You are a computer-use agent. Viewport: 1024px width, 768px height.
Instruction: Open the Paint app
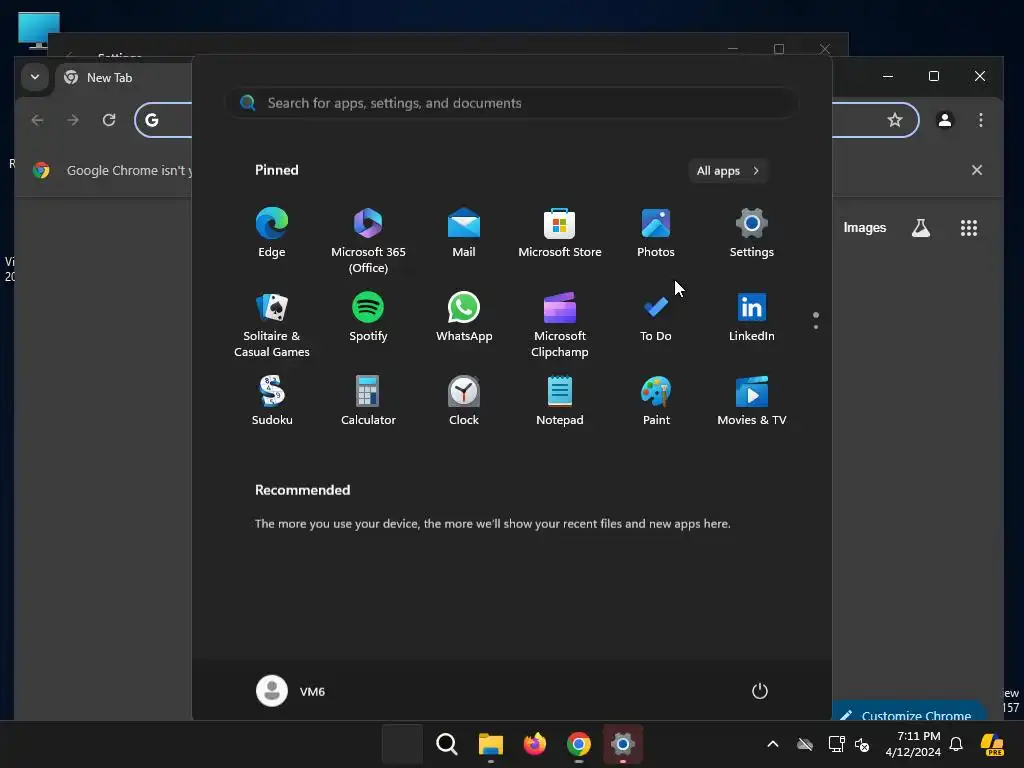pos(656,401)
